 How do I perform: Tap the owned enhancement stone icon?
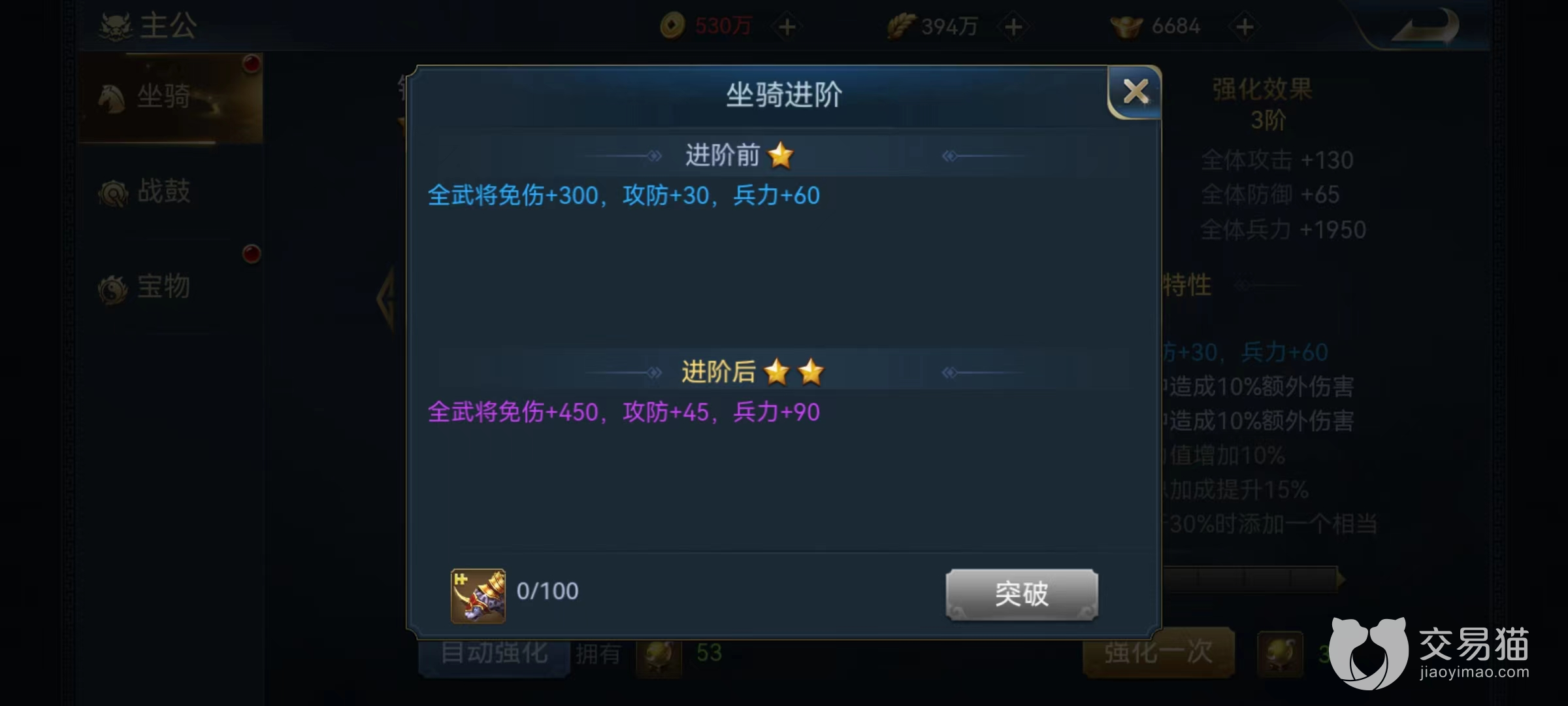pos(659,654)
